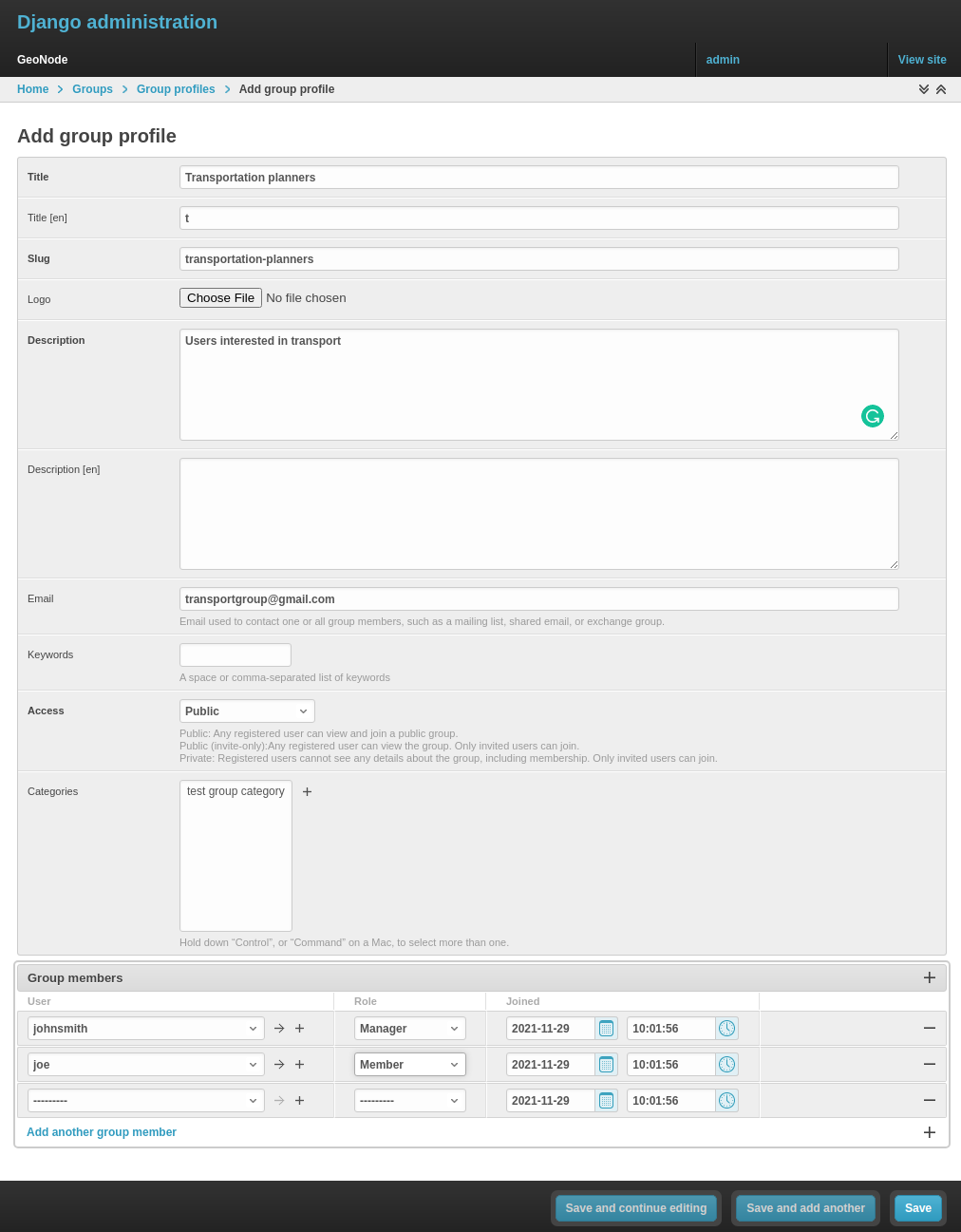Screen dimensions: 961x1232
Task: Click the plus icon on Group members header
Action: click(929, 977)
